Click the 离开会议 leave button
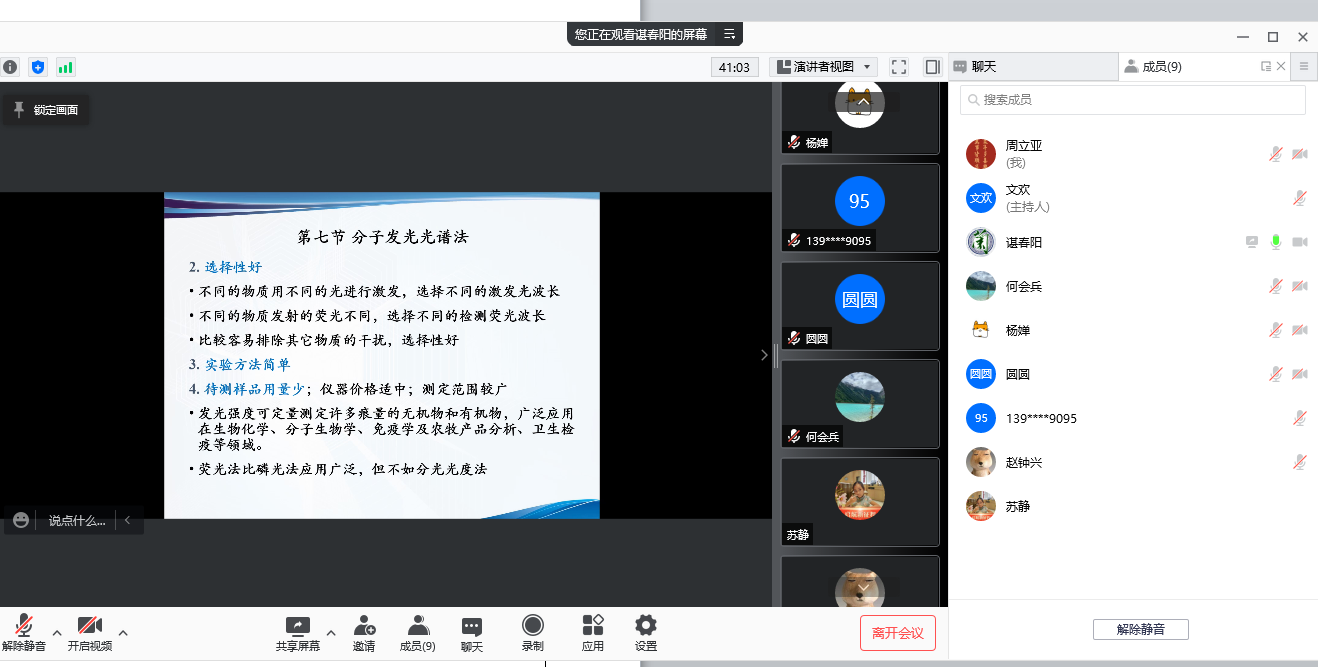Screen dimensions: 1318x667 click(x=897, y=633)
